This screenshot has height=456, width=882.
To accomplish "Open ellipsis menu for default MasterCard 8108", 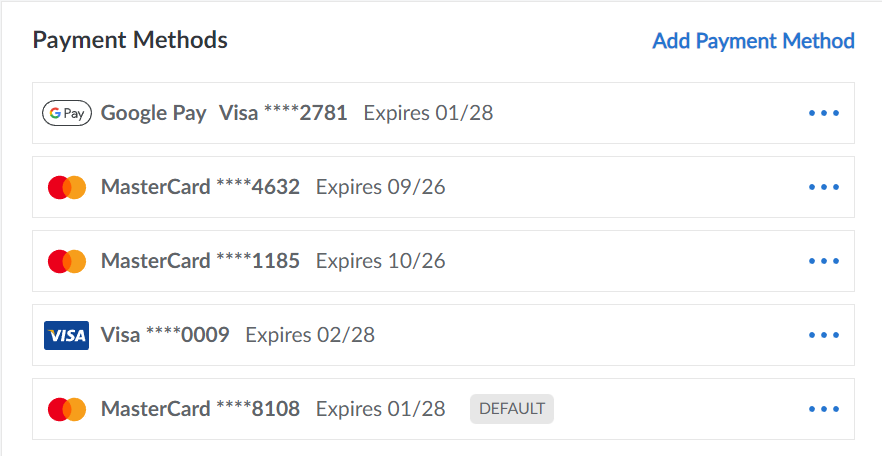I will (x=823, y=409).
